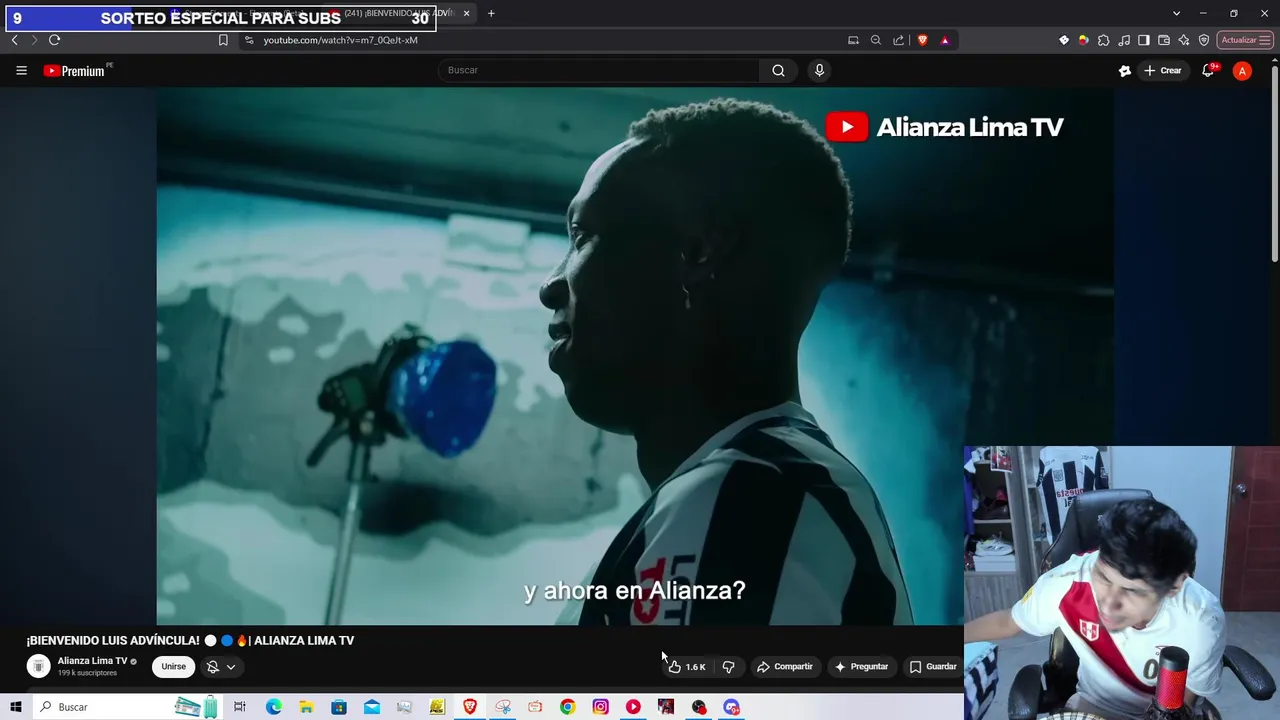Dislike the video with thumbs down
Image resolution: width=1280 pixels, height=720 pixels.
point(728,666)
